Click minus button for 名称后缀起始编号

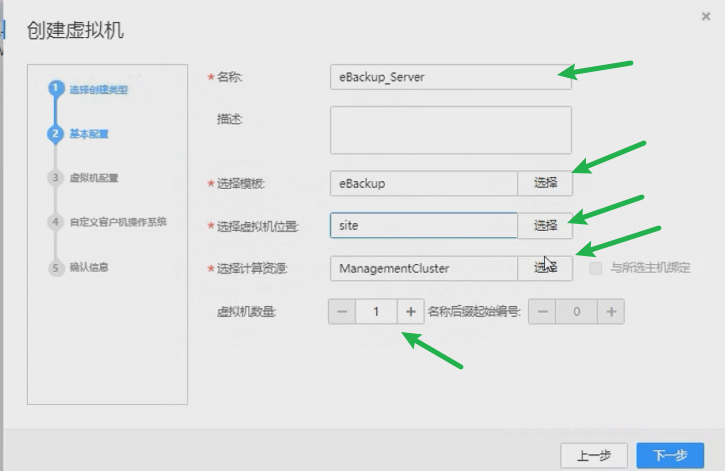click(x=542, y=312)
